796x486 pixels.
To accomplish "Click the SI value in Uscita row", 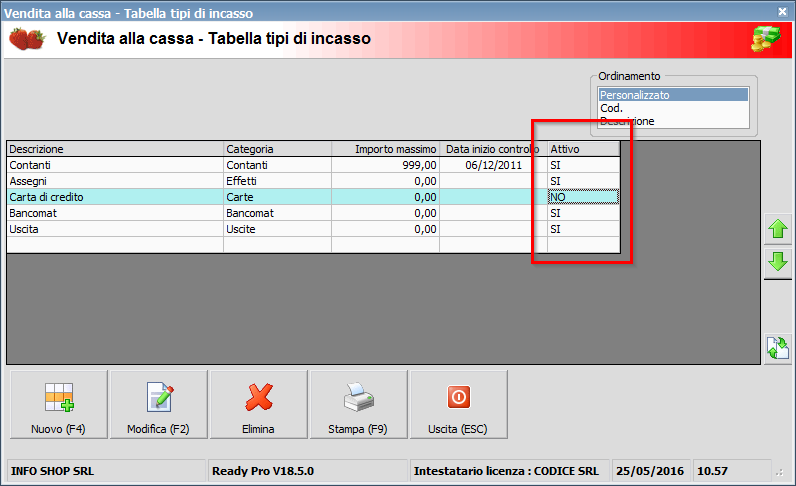I will (584, 229).
